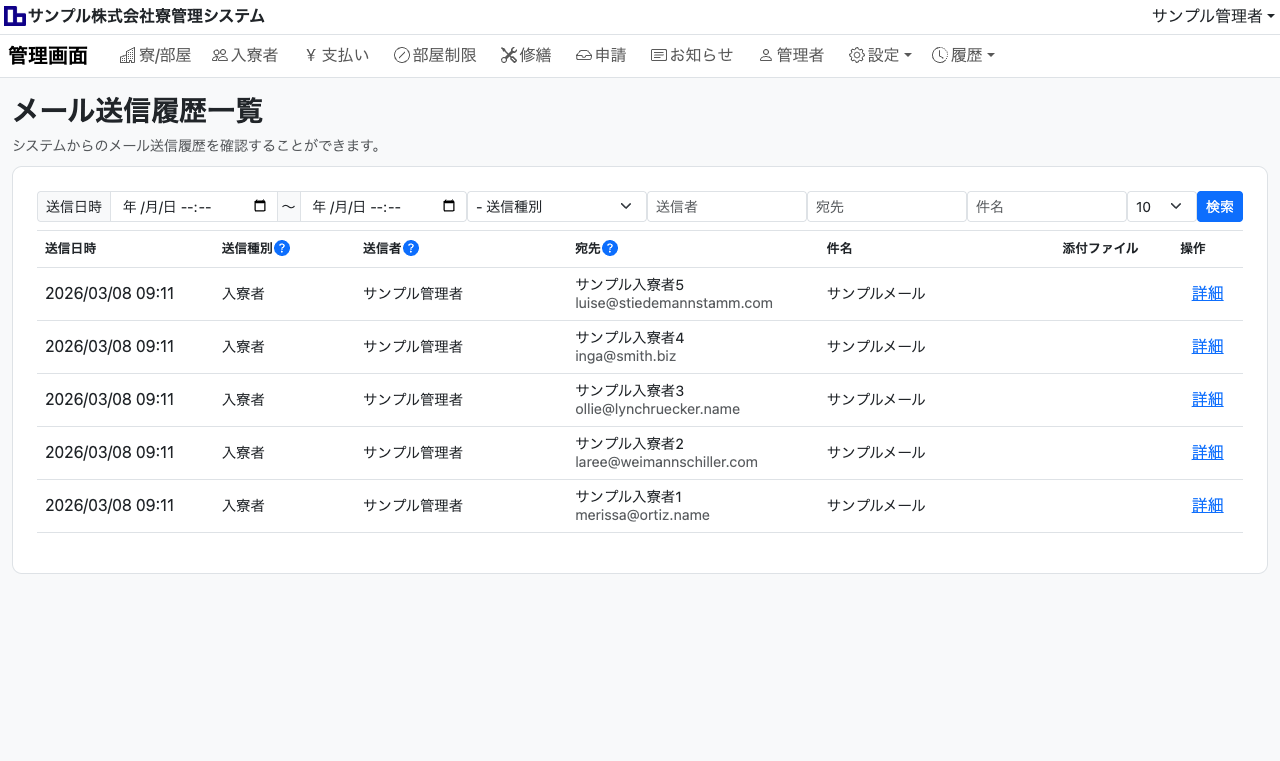Expand the 送信種別 filter dropdown

[x=556, y=207]
